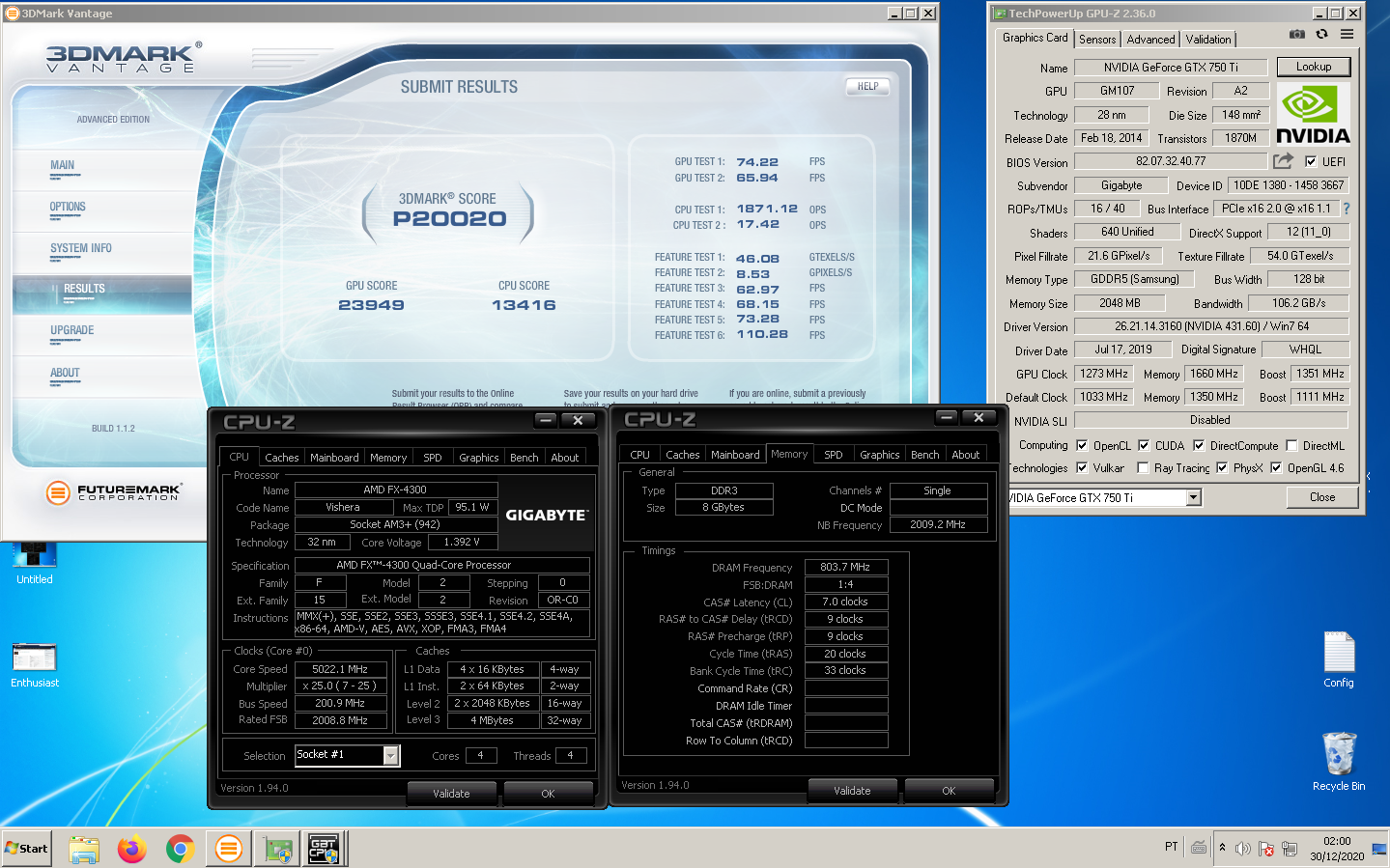
Task: Click the GPU-Z taskbar icon
Action: pyautogui.click(x=278, y=849)
